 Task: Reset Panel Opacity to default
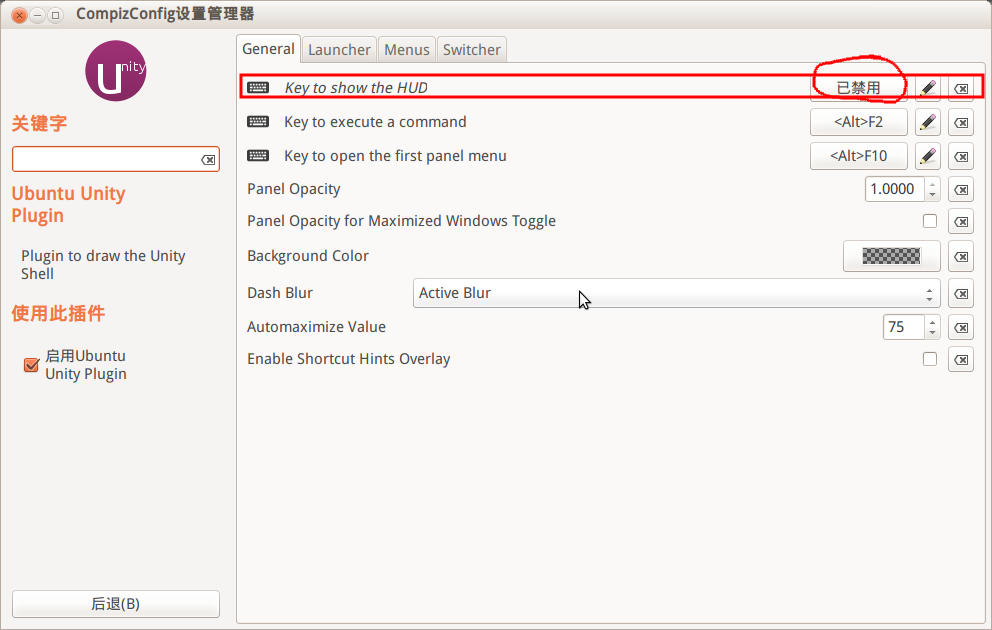coord(961,189)
